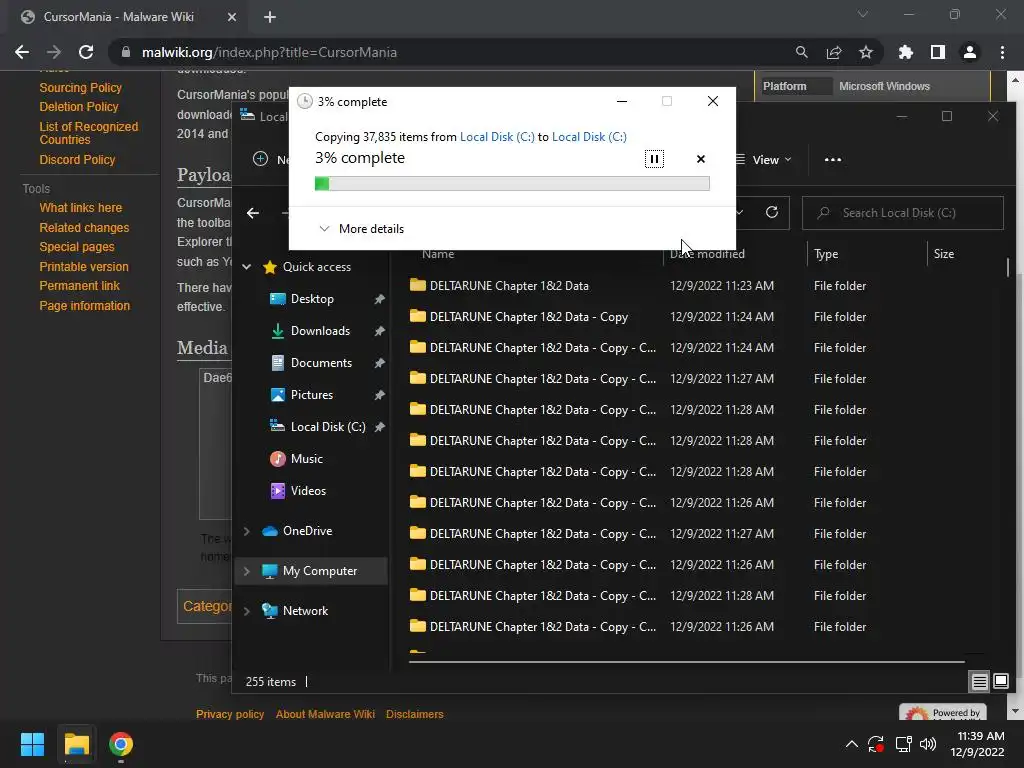Expand More details in copy dialog

[x=361, y=229]
